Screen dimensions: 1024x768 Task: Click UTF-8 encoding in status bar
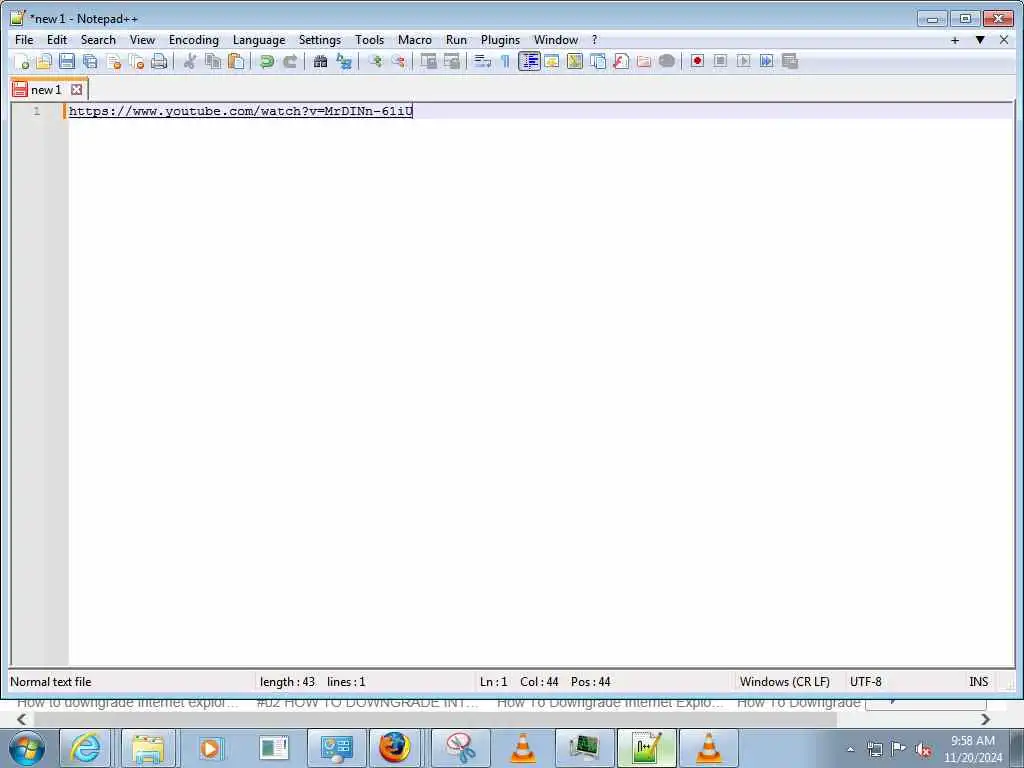[x=865, y=682]
